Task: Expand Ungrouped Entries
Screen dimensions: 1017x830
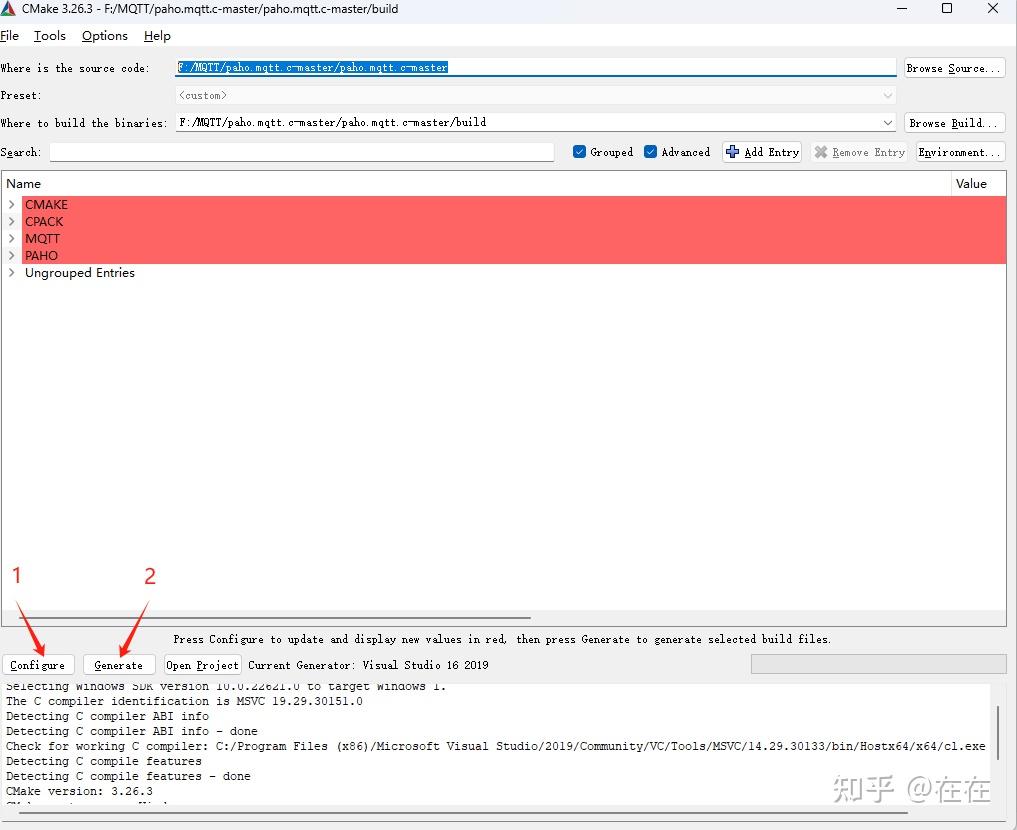Action: [x=11, y=272]
